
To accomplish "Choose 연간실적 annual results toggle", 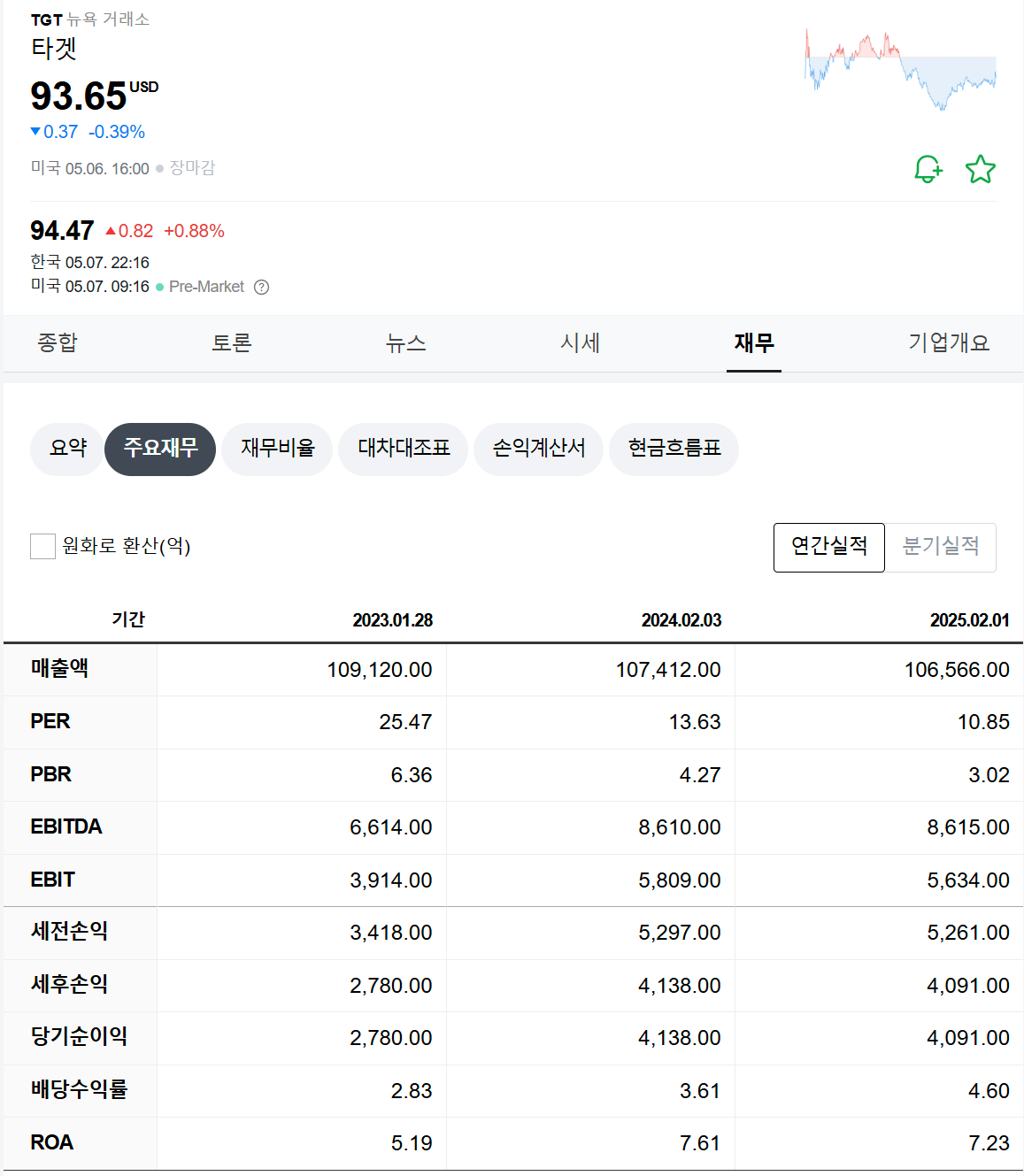I will tap(829, 547).
